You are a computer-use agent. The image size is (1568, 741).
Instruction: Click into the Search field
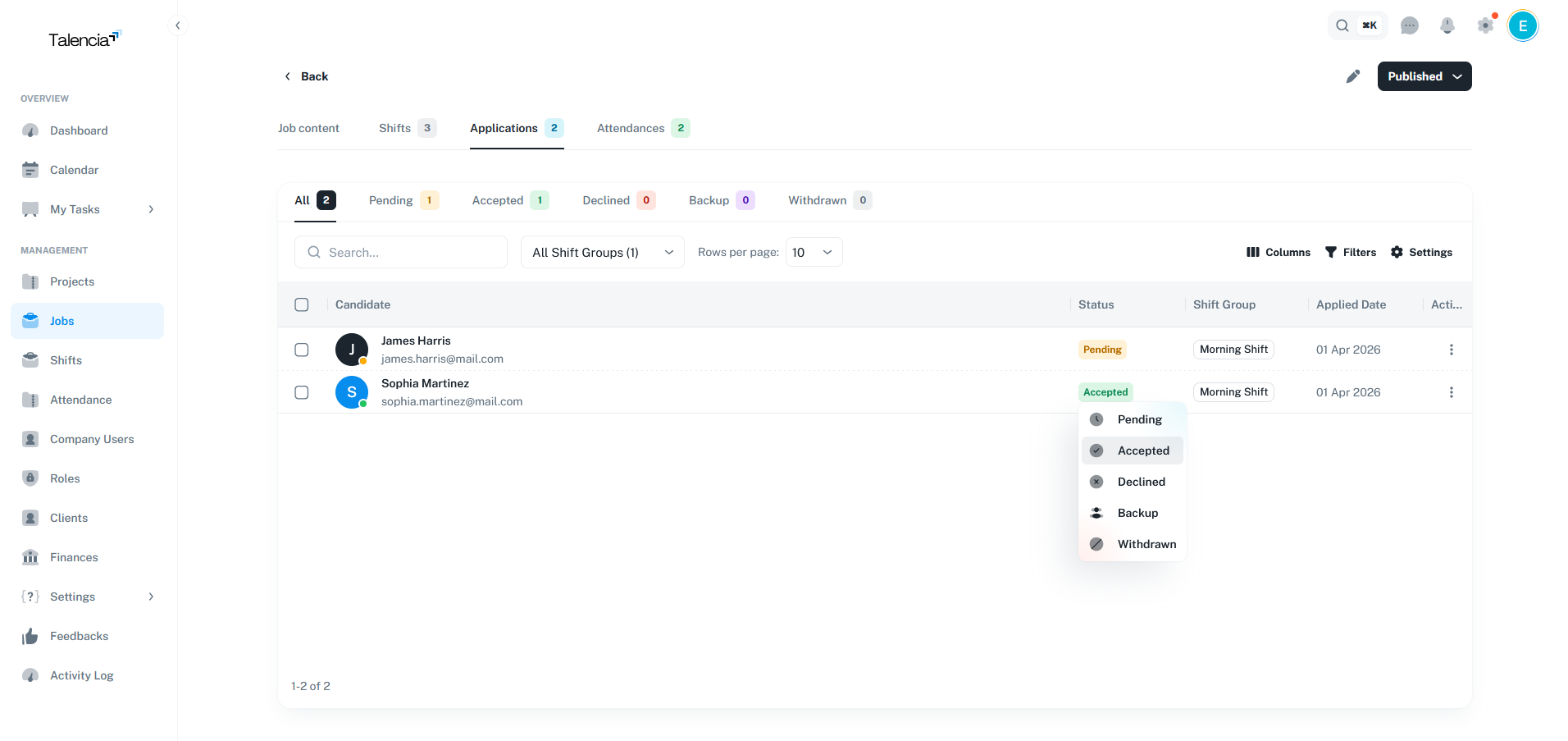[x=402, y=252]
